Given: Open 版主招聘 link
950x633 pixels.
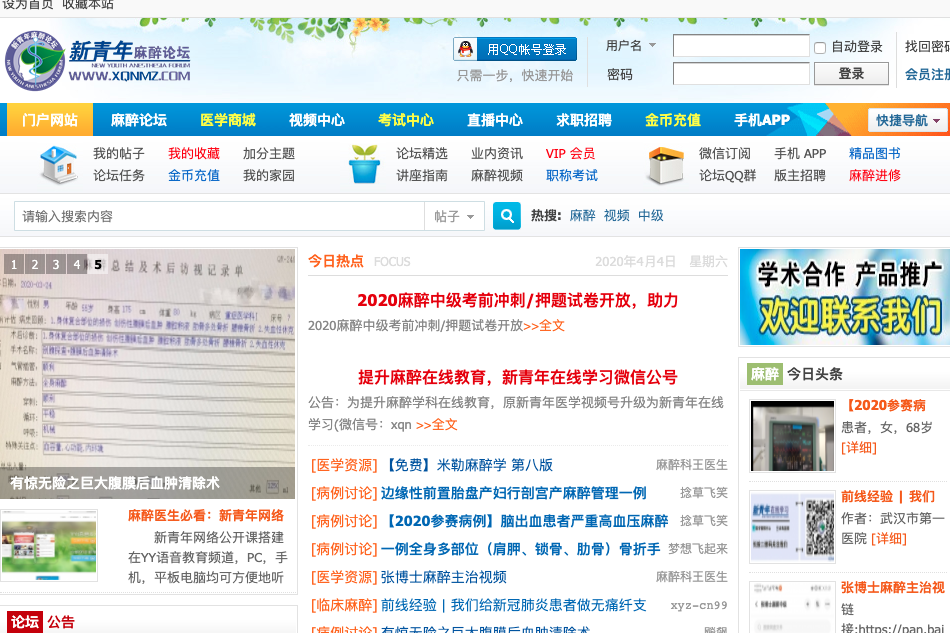Looking at the screenshot, I should [800, 176].
